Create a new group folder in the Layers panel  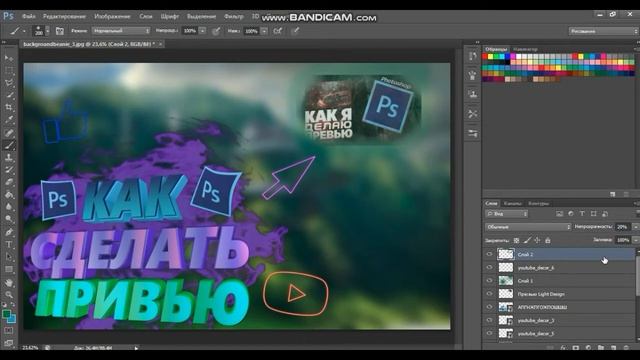coord(601,348)
